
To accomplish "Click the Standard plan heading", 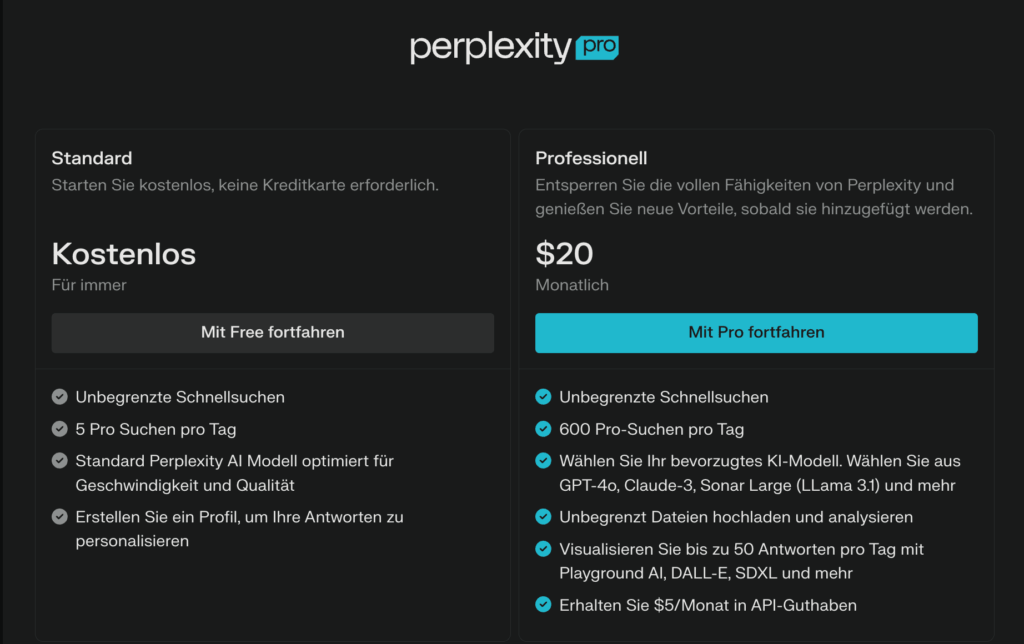I will point(92,158).
